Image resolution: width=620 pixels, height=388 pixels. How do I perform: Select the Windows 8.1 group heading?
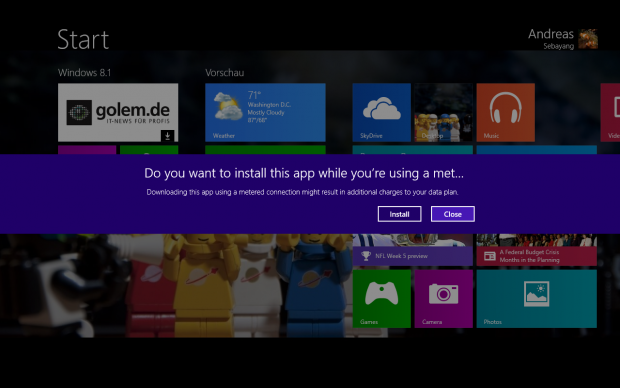click(x=84, y=73)
